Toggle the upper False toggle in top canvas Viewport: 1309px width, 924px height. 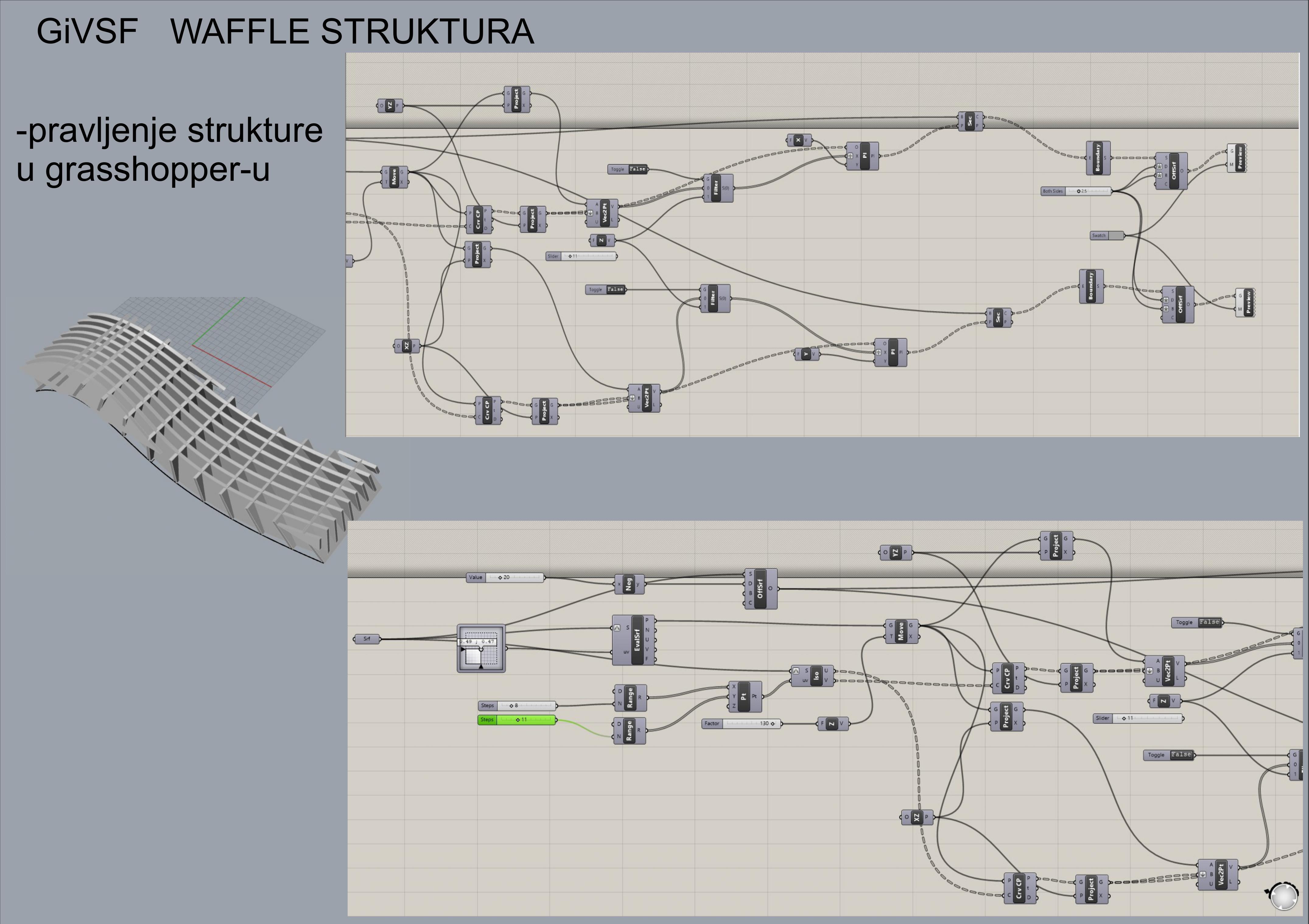pos(628,169)
